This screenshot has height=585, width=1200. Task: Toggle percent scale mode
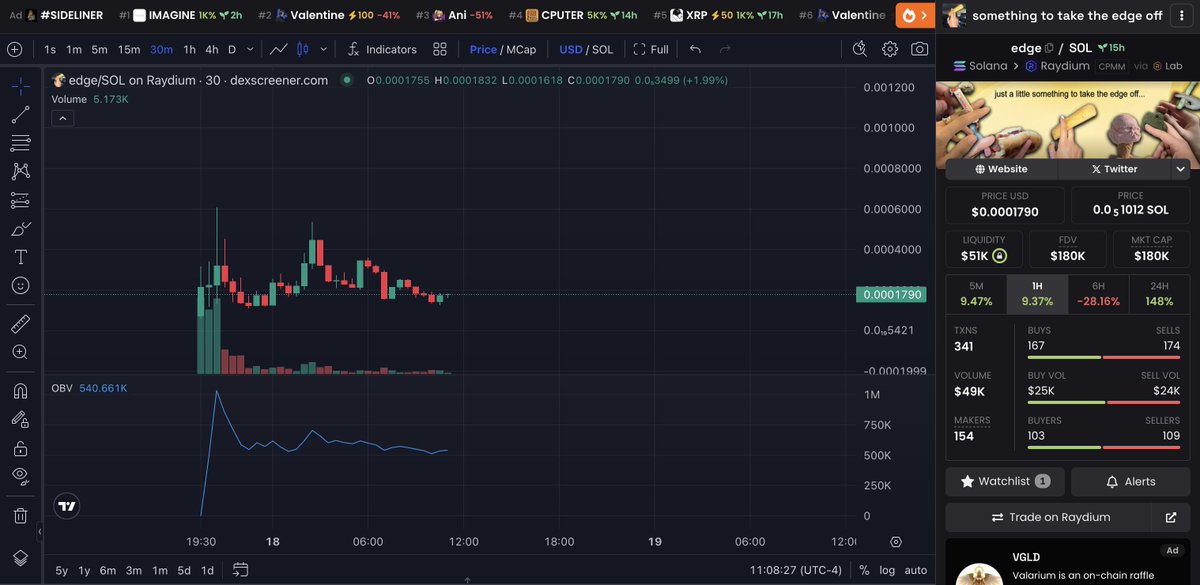pyautogui.click(x=864, y=570)
